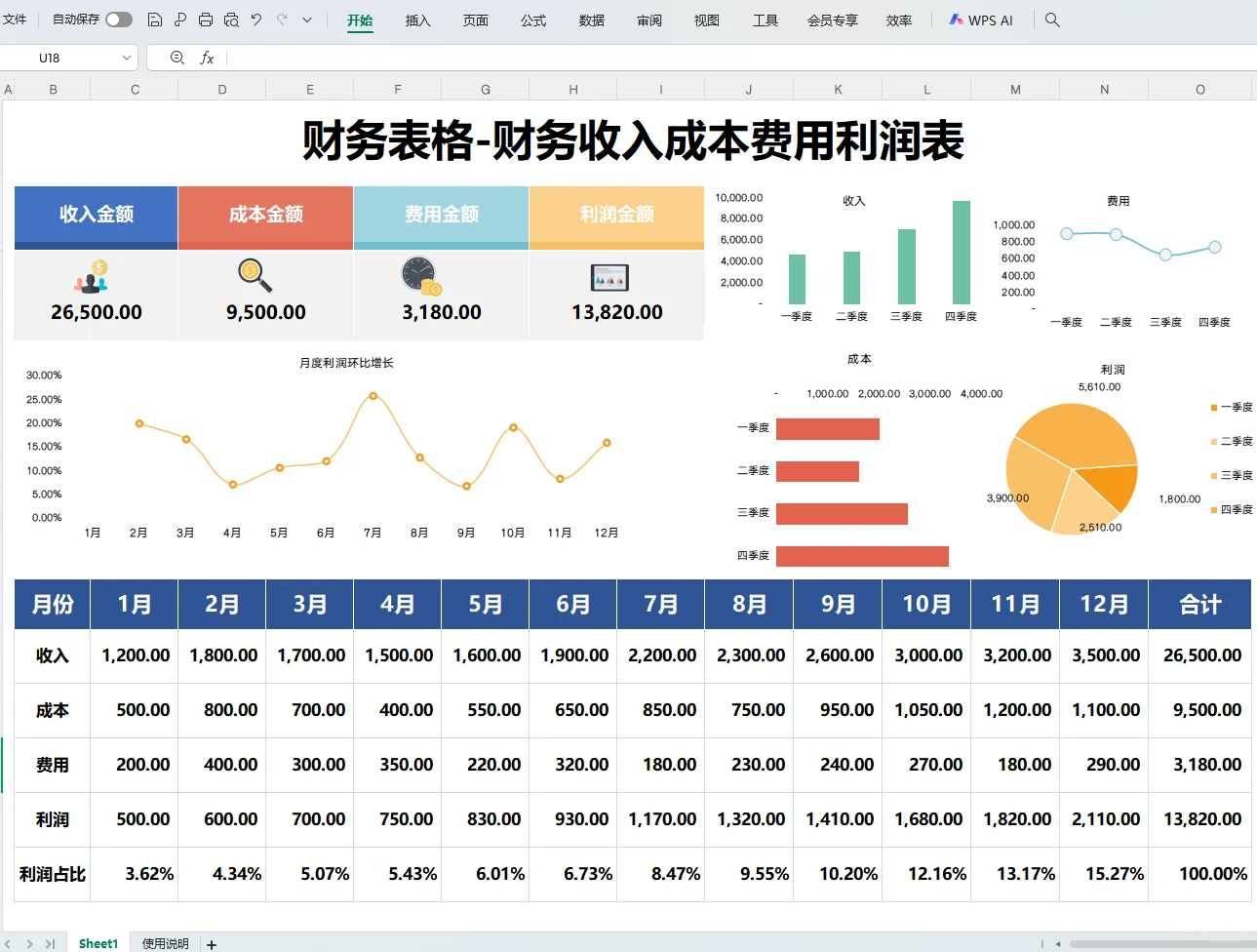The width and height of the screenshot is (1257, 952).
Task: Click the 四季度 bar in 成本 chart
Action: tap(862, 556)
